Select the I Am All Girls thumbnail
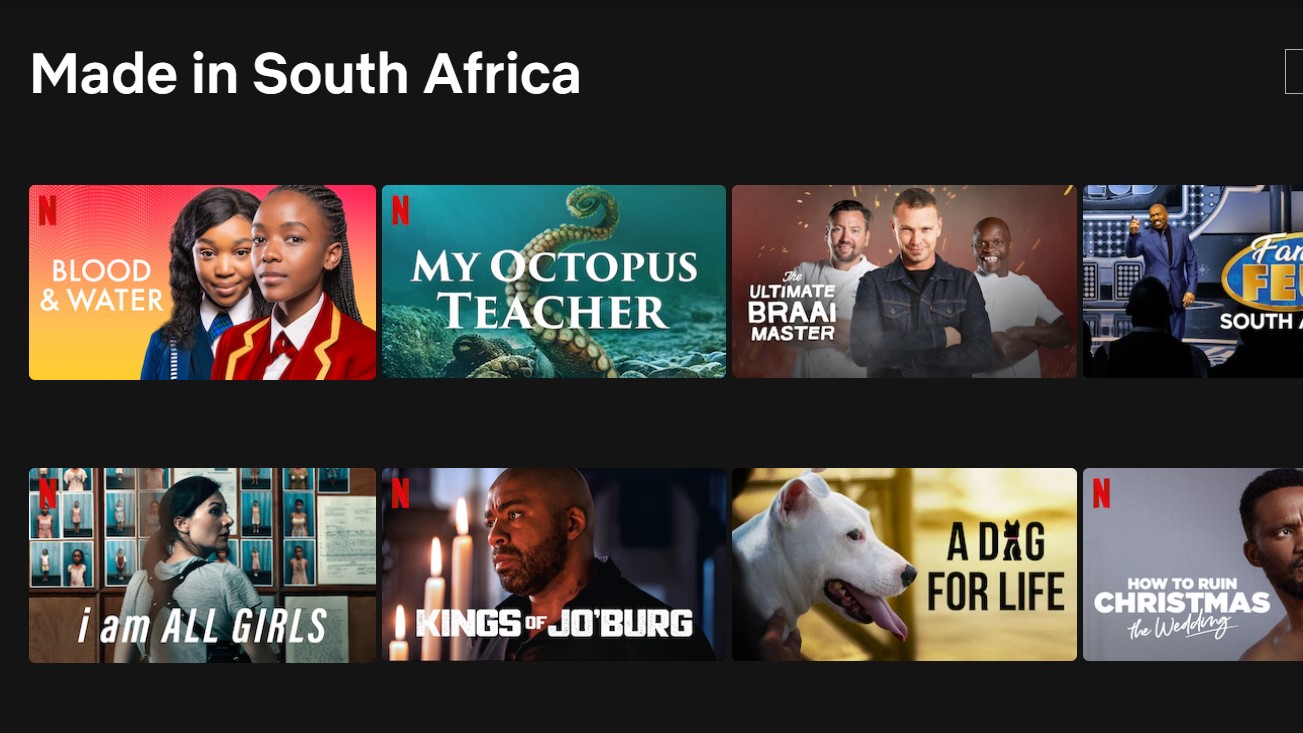Image resolution: width=1303 pixels, height=733 pixels. tap(202, 565)
